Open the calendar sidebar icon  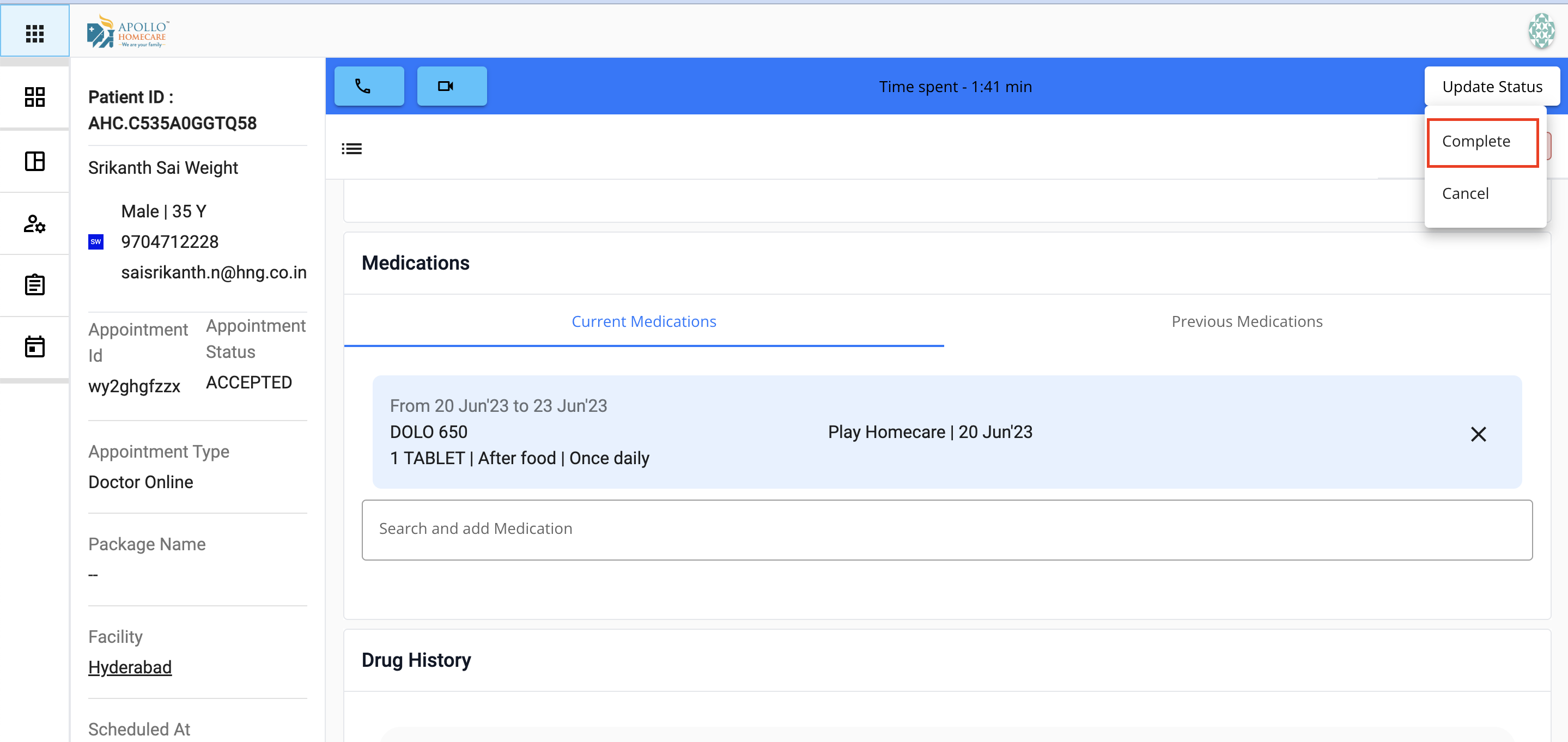(35, 347)
